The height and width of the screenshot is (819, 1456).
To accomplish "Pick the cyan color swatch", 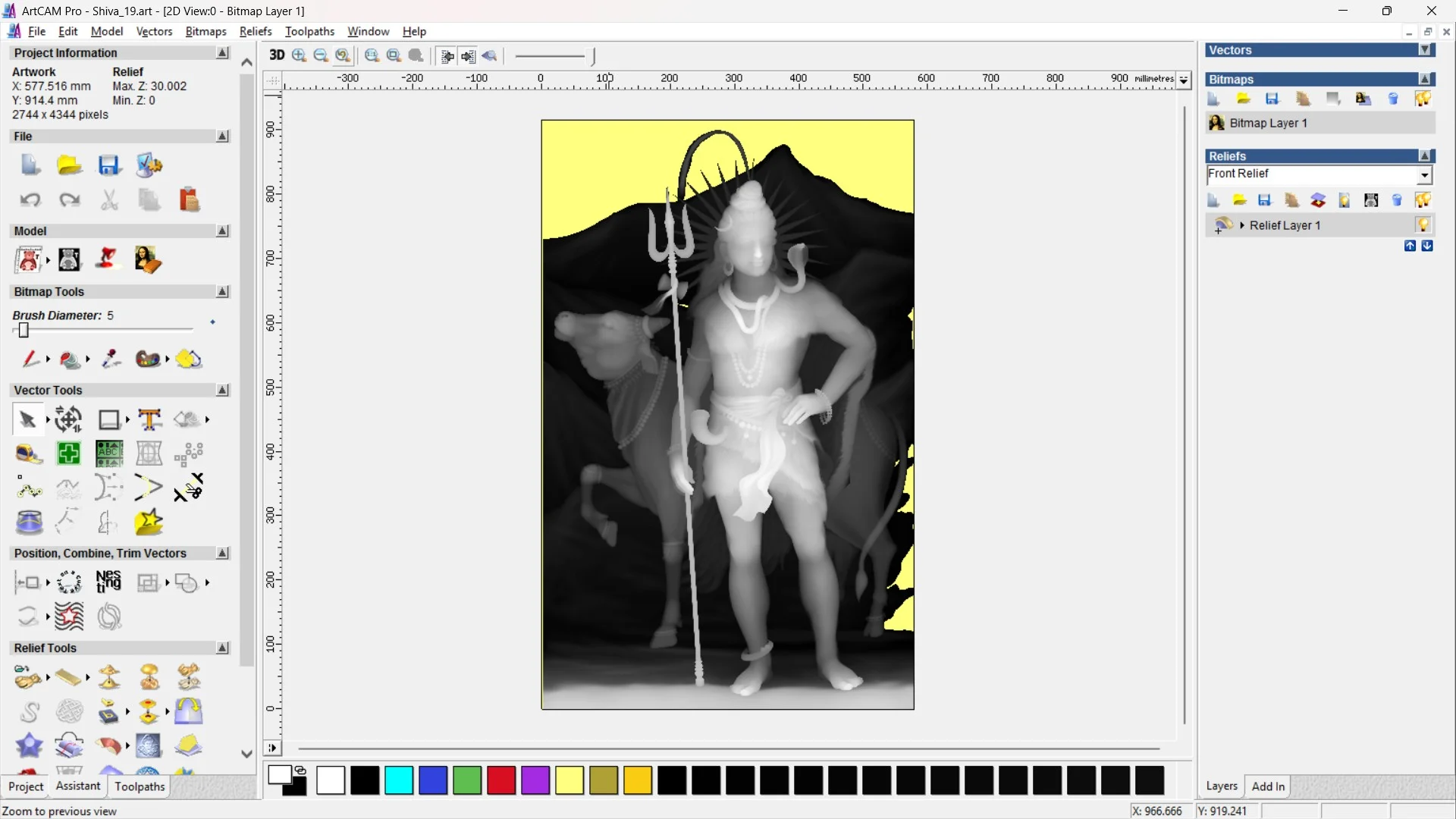I will click(399, 780).
